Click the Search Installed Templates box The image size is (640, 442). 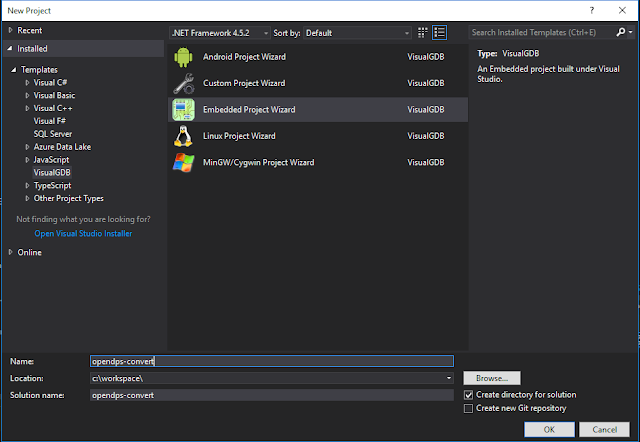(542, 32)
